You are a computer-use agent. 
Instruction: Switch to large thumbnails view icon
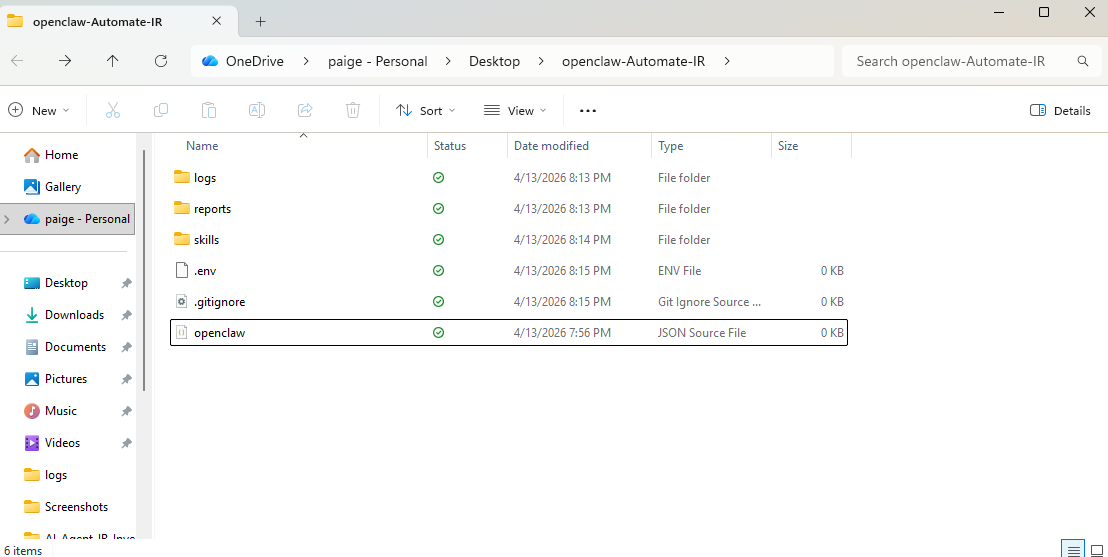click(1097, 551)
